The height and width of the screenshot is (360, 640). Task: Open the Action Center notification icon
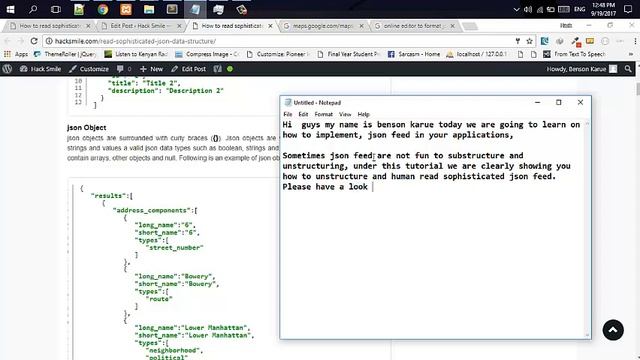[628, 9]
